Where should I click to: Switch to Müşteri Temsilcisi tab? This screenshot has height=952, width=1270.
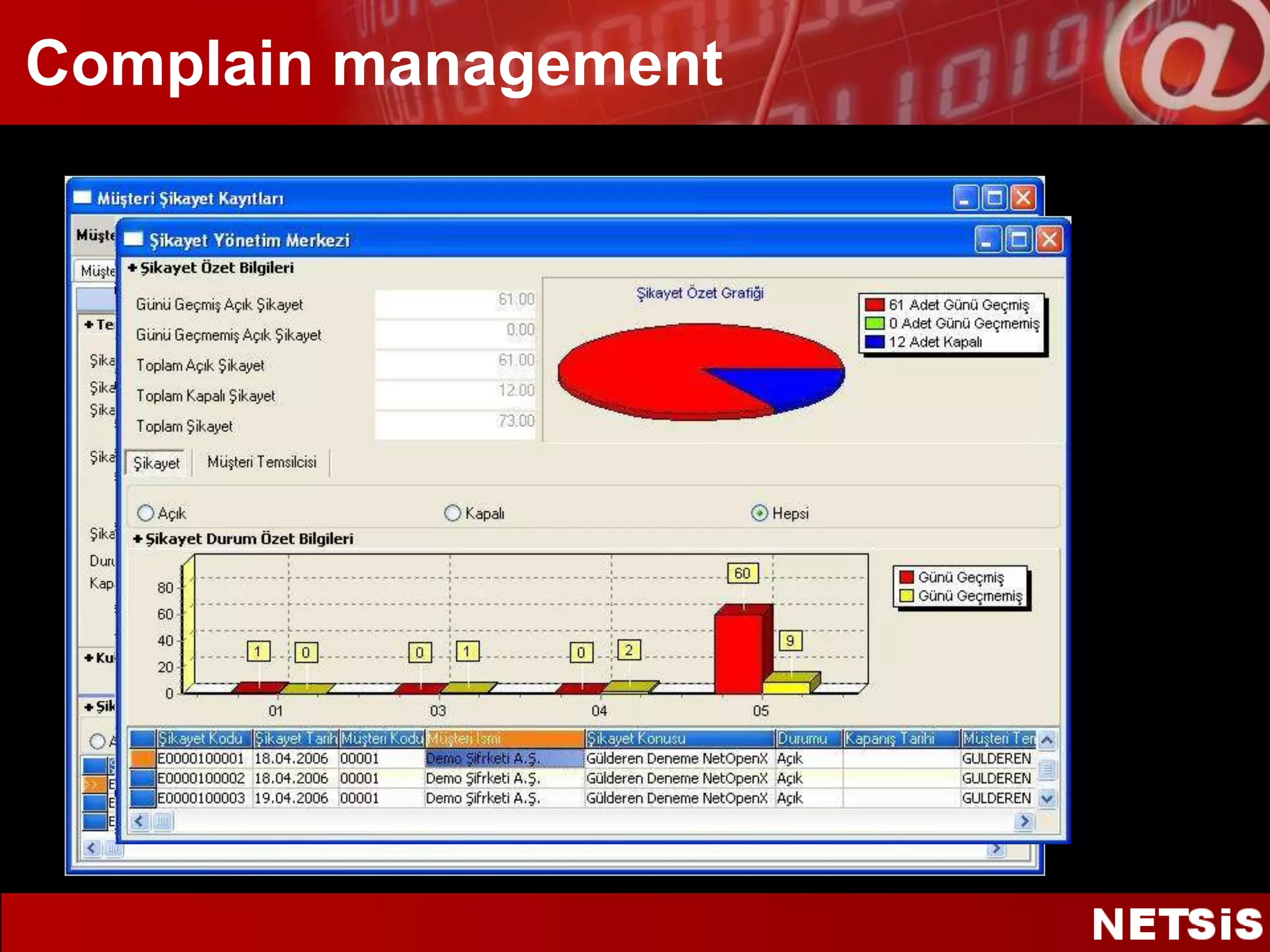262,462
